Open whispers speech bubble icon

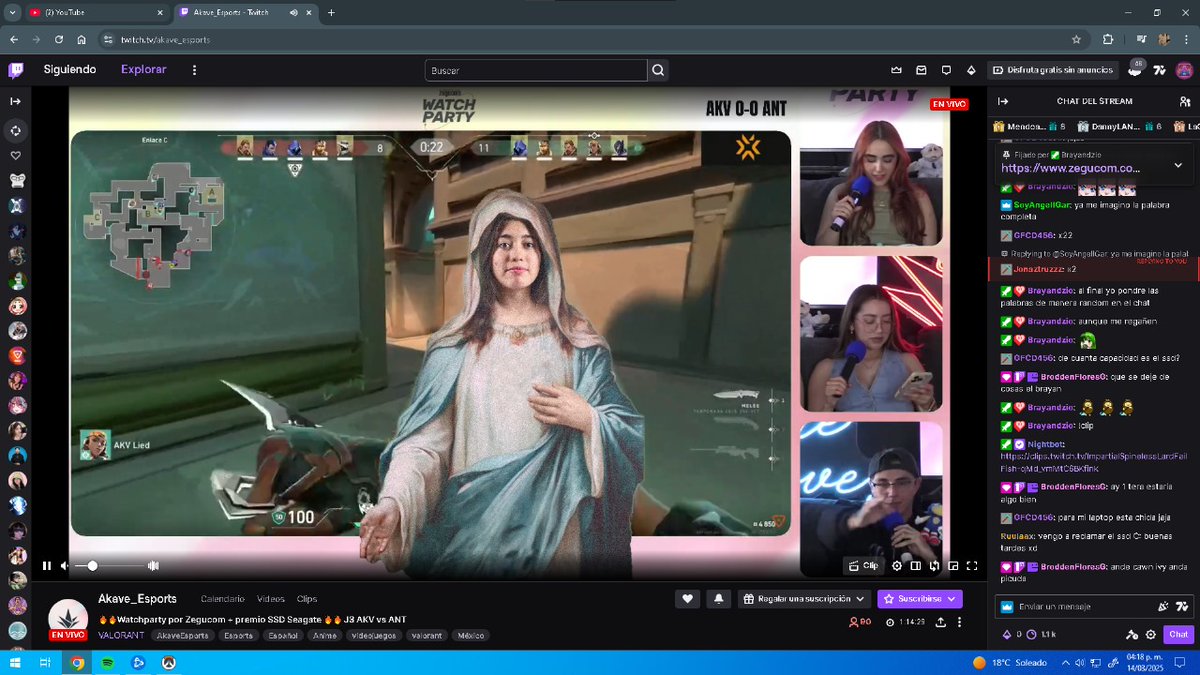[946, 70]
